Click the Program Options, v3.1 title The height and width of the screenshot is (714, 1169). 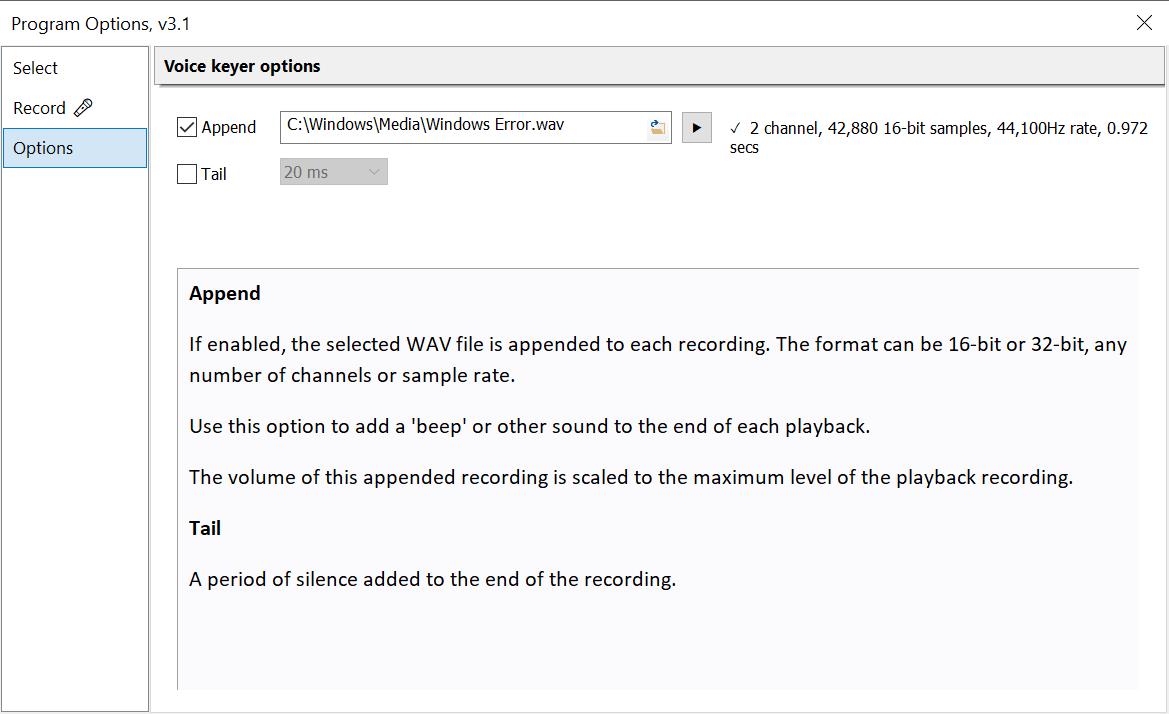[x=95, y=24]
